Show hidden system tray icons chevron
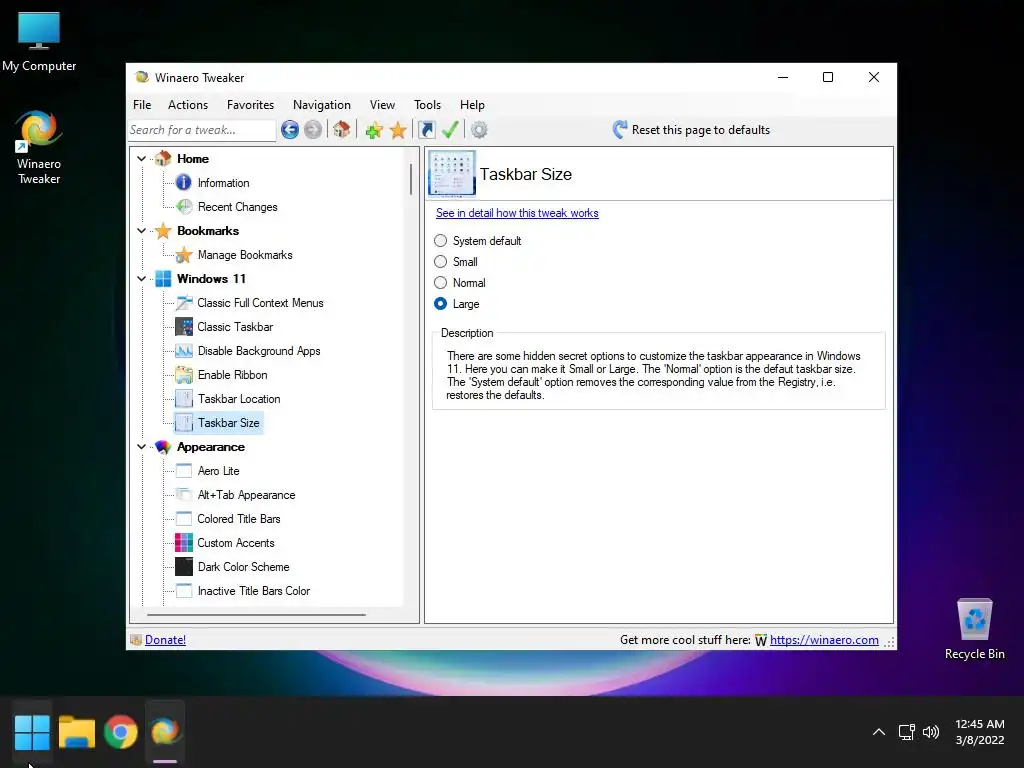Viewport: 1024px width, 768px height. [879, 732]
